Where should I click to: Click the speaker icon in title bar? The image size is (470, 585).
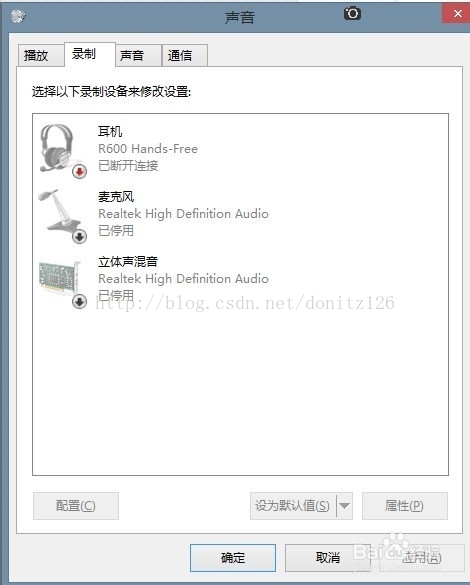click(18, 16)
